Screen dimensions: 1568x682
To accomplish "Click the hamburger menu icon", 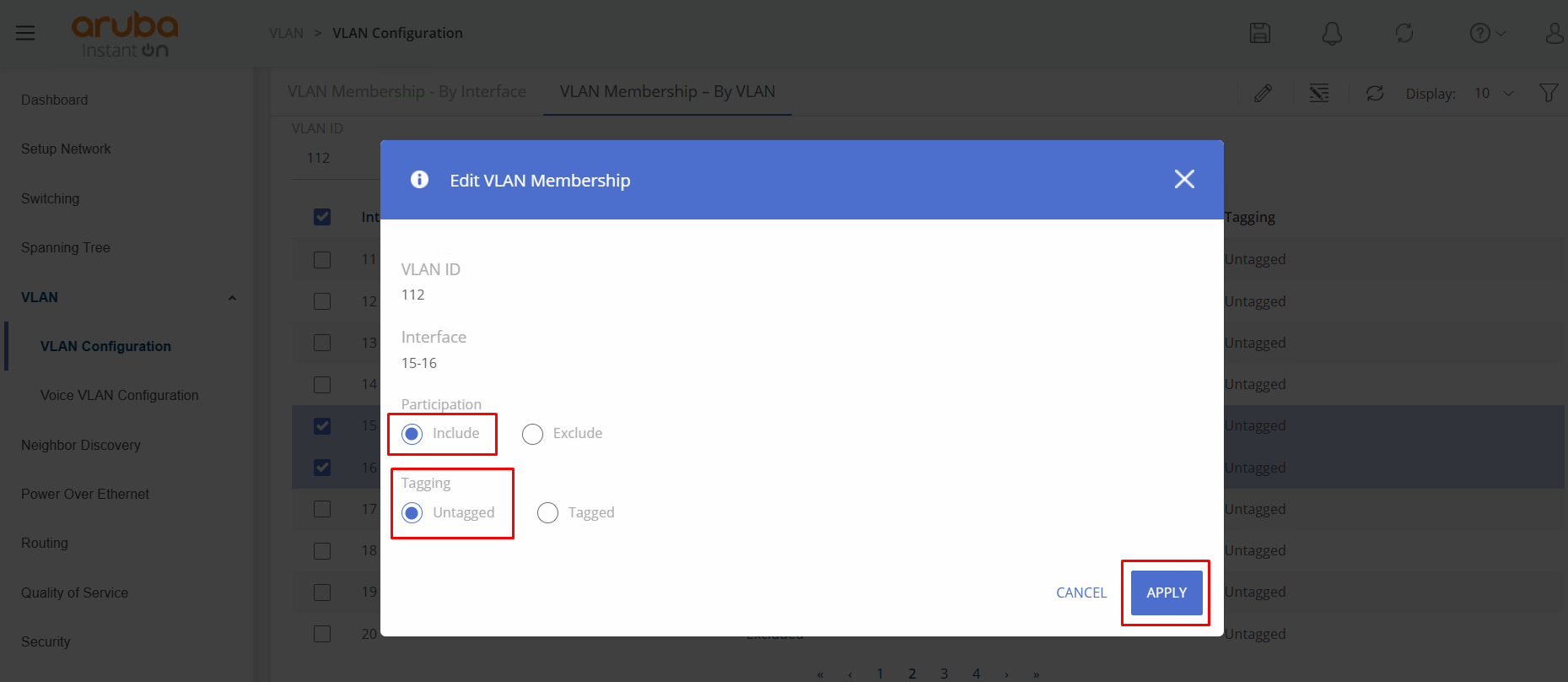I will pyautogui.click(x=25, y=33).
